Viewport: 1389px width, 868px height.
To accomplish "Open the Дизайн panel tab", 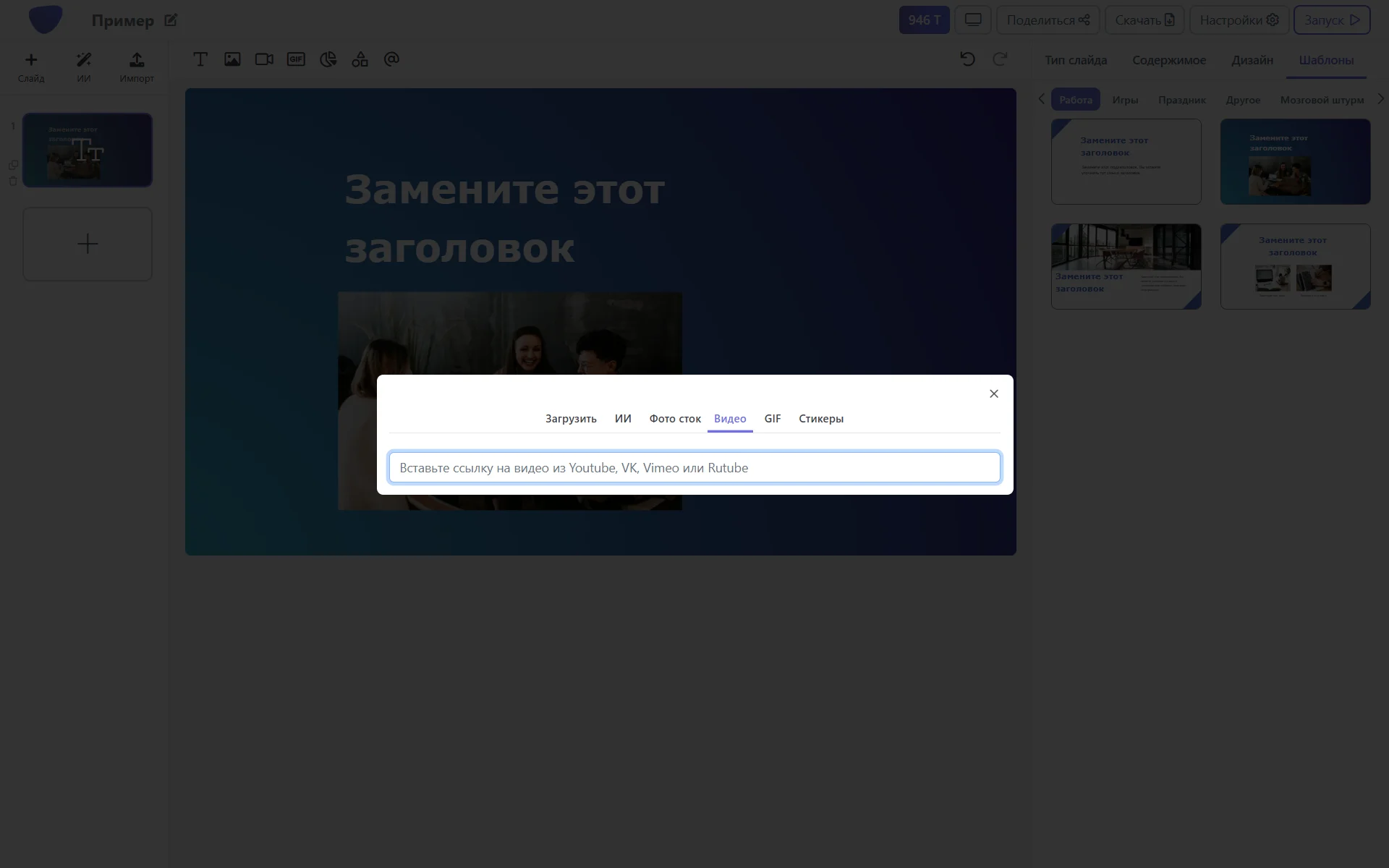I will point(1252,60).
